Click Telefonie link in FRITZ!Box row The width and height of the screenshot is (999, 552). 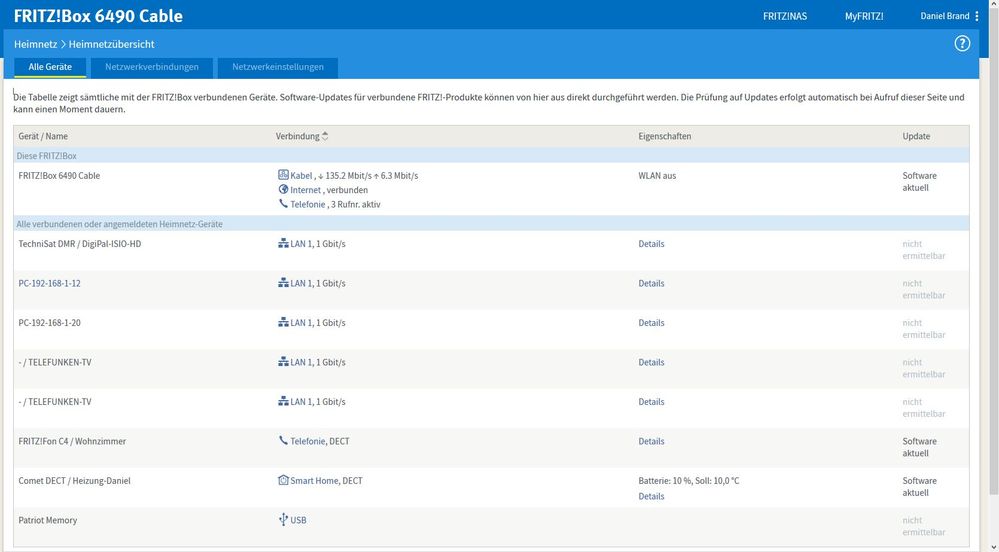[x=308, y=205]
